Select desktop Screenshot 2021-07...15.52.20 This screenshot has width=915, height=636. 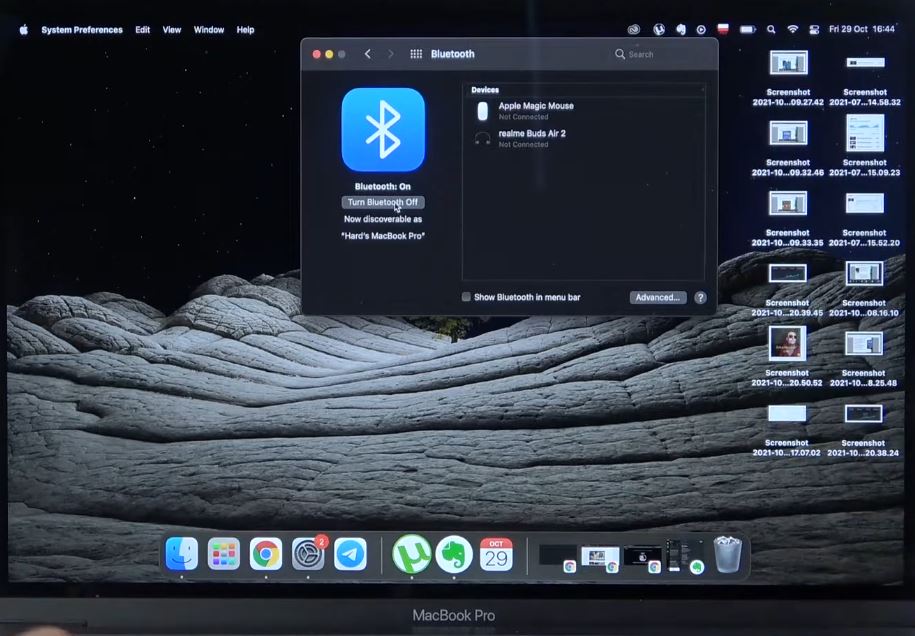click(x=864, y=218)
